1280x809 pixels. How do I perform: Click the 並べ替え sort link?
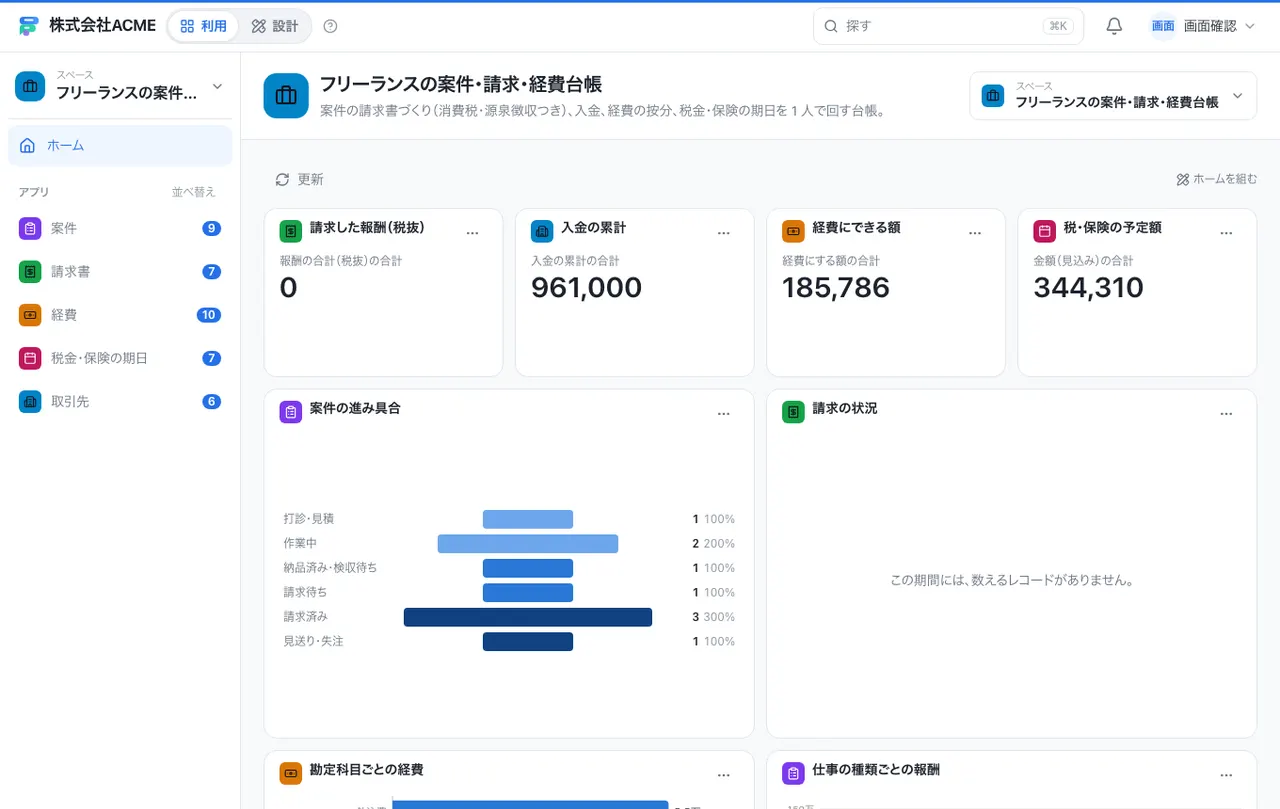[x=193, y=192]
